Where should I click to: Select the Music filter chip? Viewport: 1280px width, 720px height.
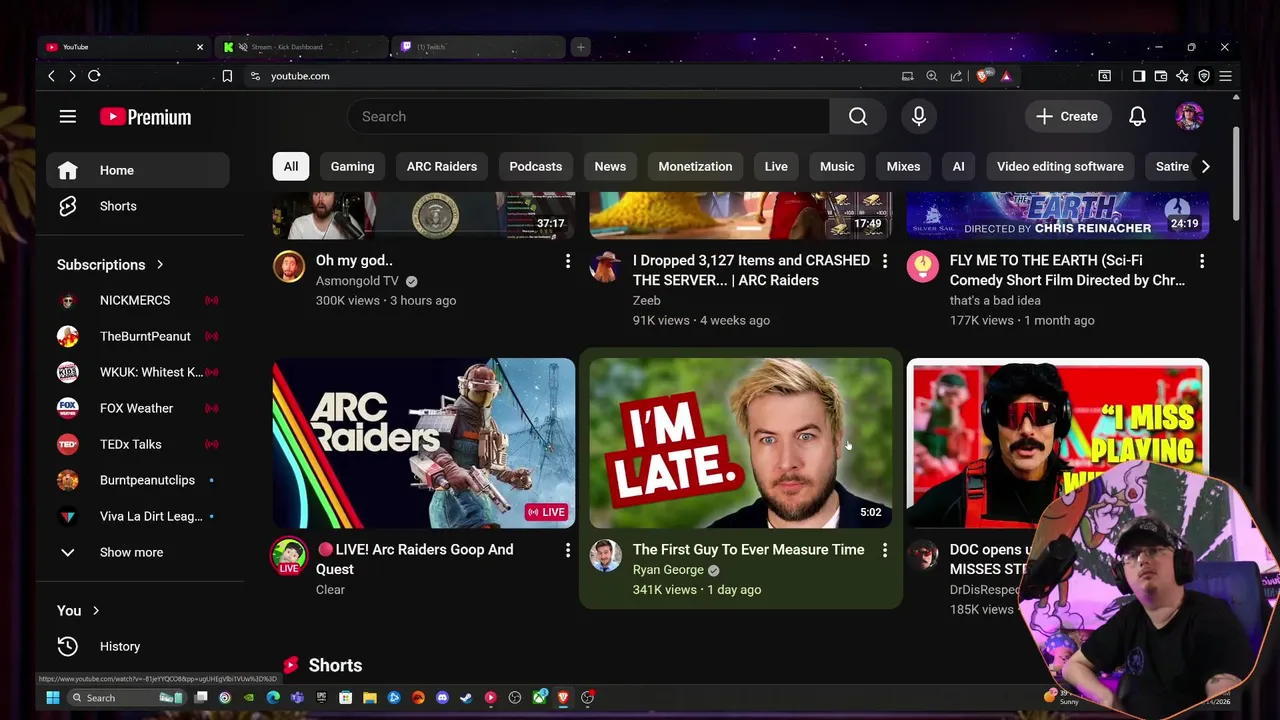click(x=837, y=166)
